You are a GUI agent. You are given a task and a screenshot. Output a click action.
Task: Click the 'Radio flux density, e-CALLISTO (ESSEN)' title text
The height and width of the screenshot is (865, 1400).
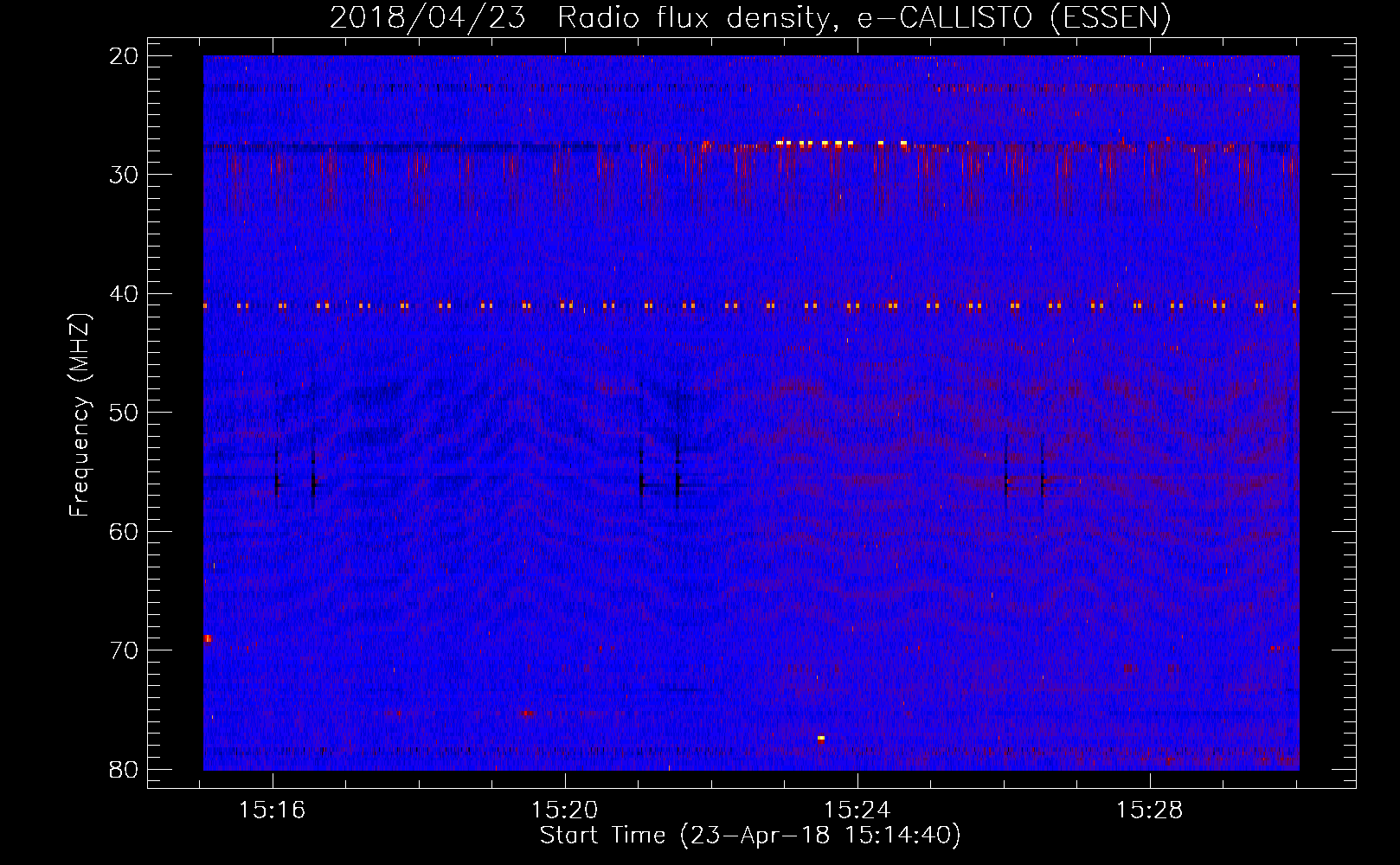(864, 18)
